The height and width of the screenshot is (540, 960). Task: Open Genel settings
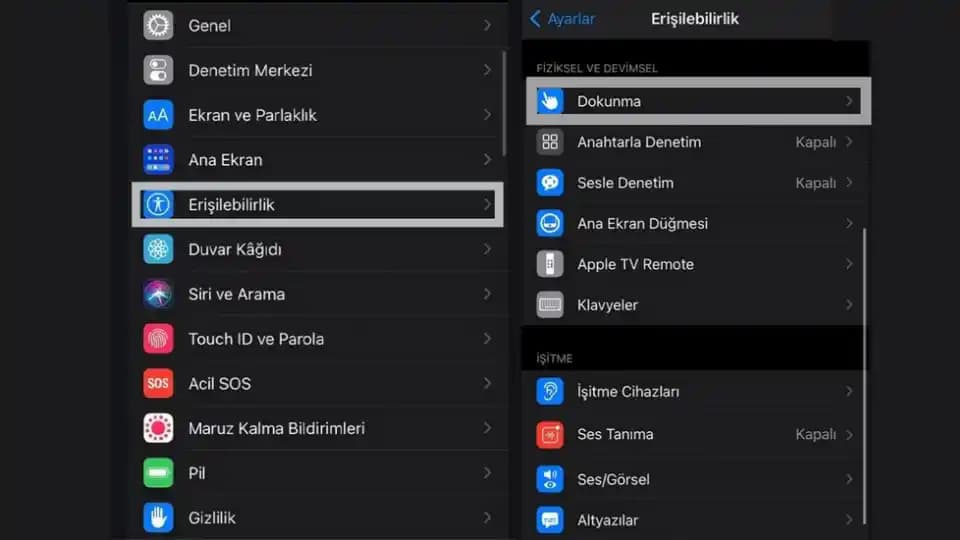point(318,26)
